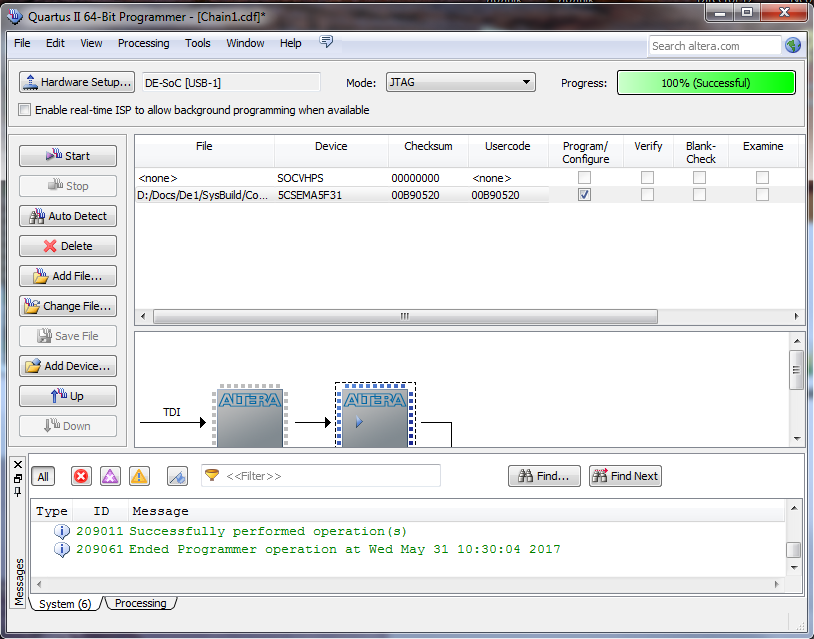
Task: Select the 'Successfully performed operation(s)' message
Action: coord(268,532)
